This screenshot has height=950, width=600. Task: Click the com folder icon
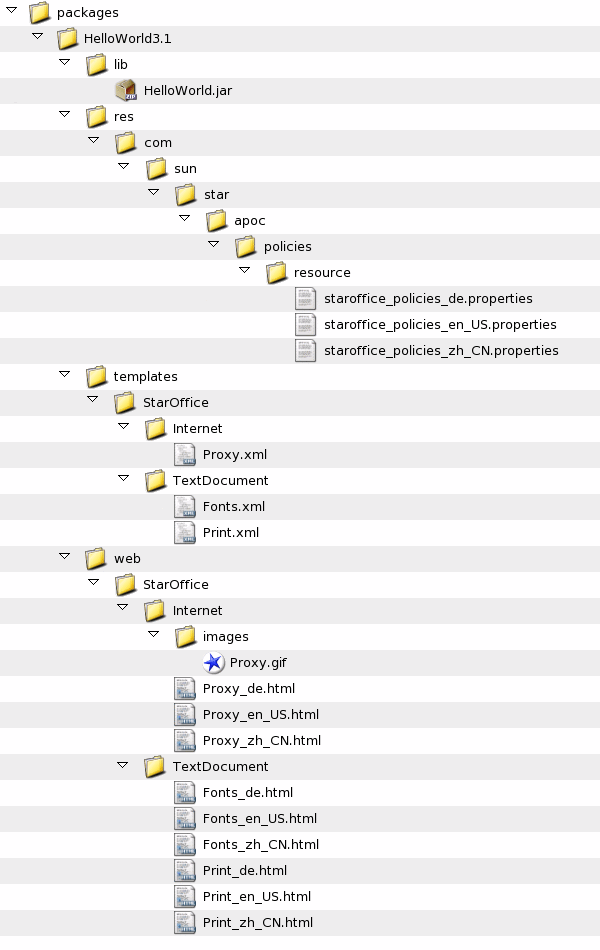[x=125, y=142]
